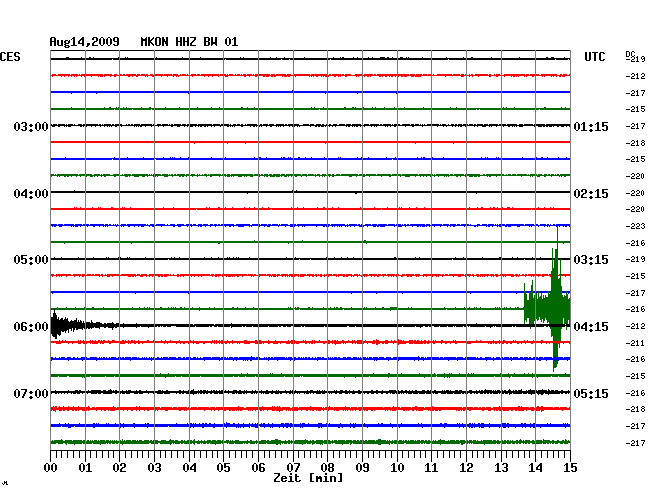Click the 01:15 UTC time label
650x494 pixels.
click(x=591, y=127)
